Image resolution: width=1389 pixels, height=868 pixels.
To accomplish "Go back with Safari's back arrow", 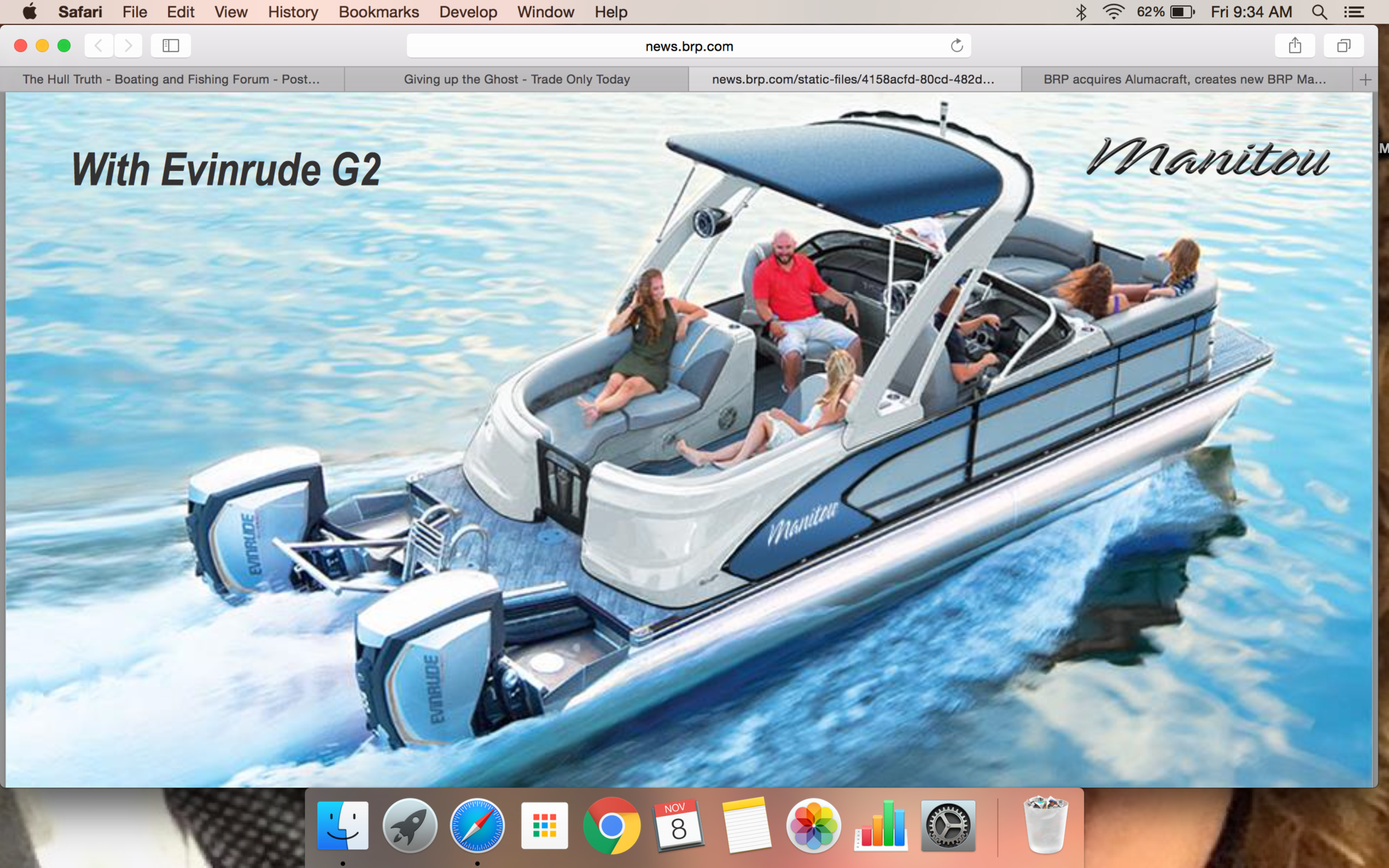I will 99,46.
